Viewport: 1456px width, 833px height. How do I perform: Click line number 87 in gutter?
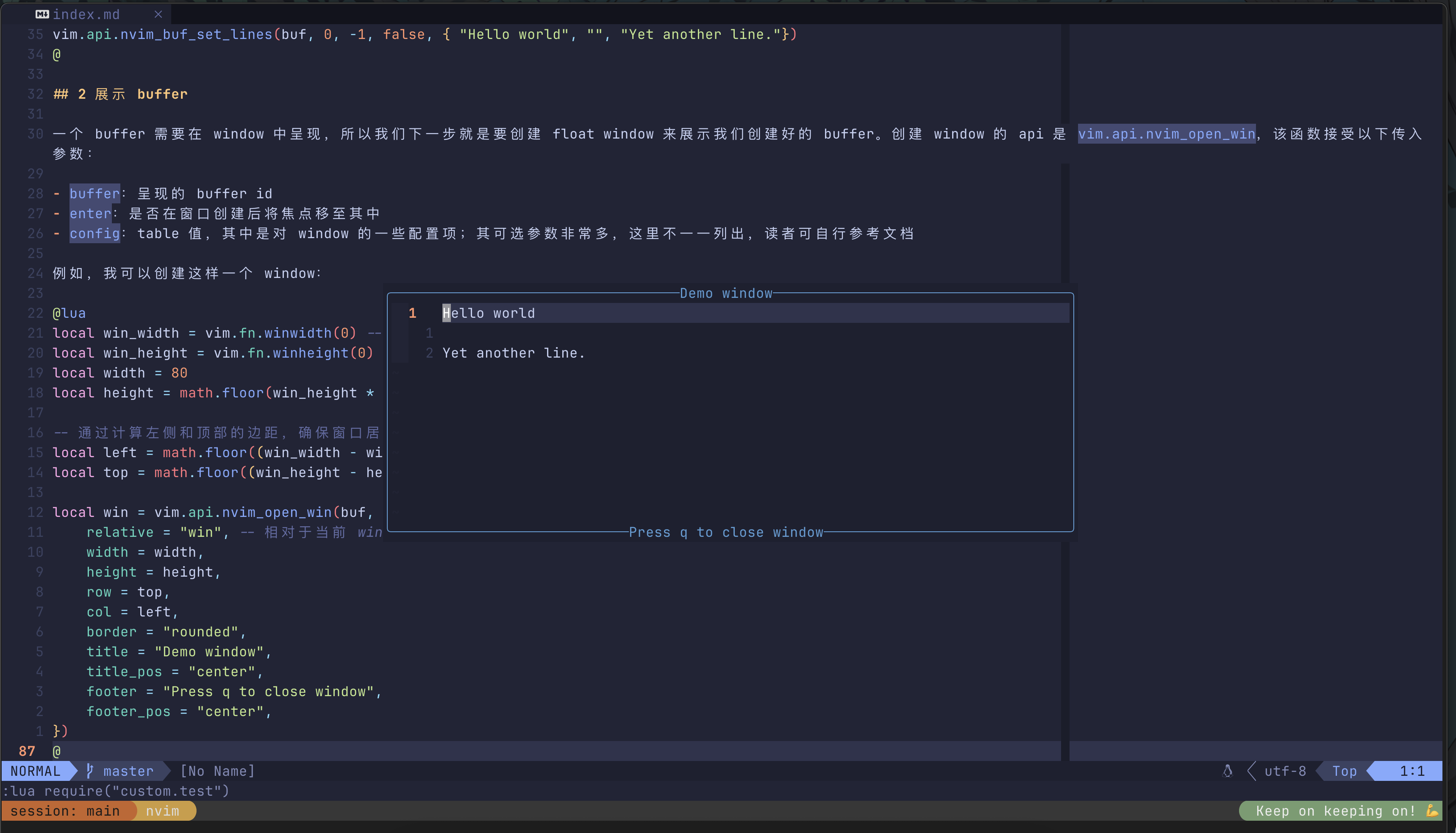coord(27,751)
